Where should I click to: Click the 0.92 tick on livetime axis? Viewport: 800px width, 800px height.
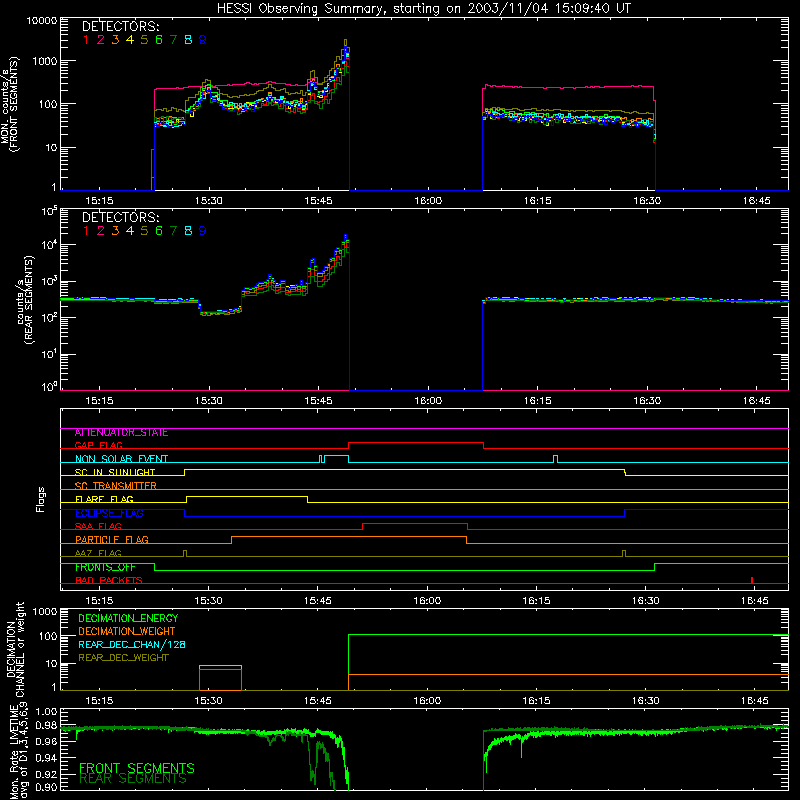click(x=47, y=774)
